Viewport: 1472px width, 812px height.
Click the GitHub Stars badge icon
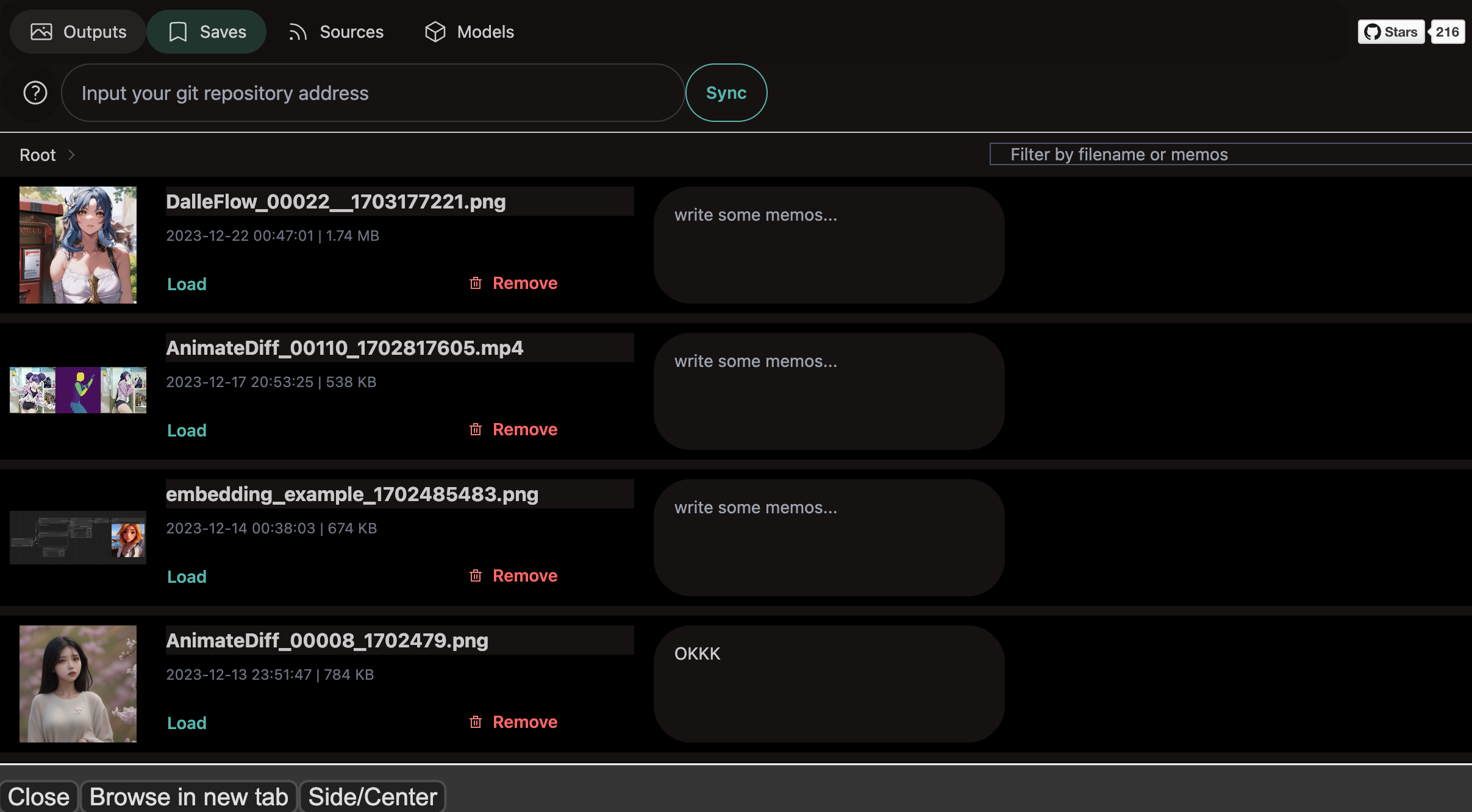point(1373,32)
